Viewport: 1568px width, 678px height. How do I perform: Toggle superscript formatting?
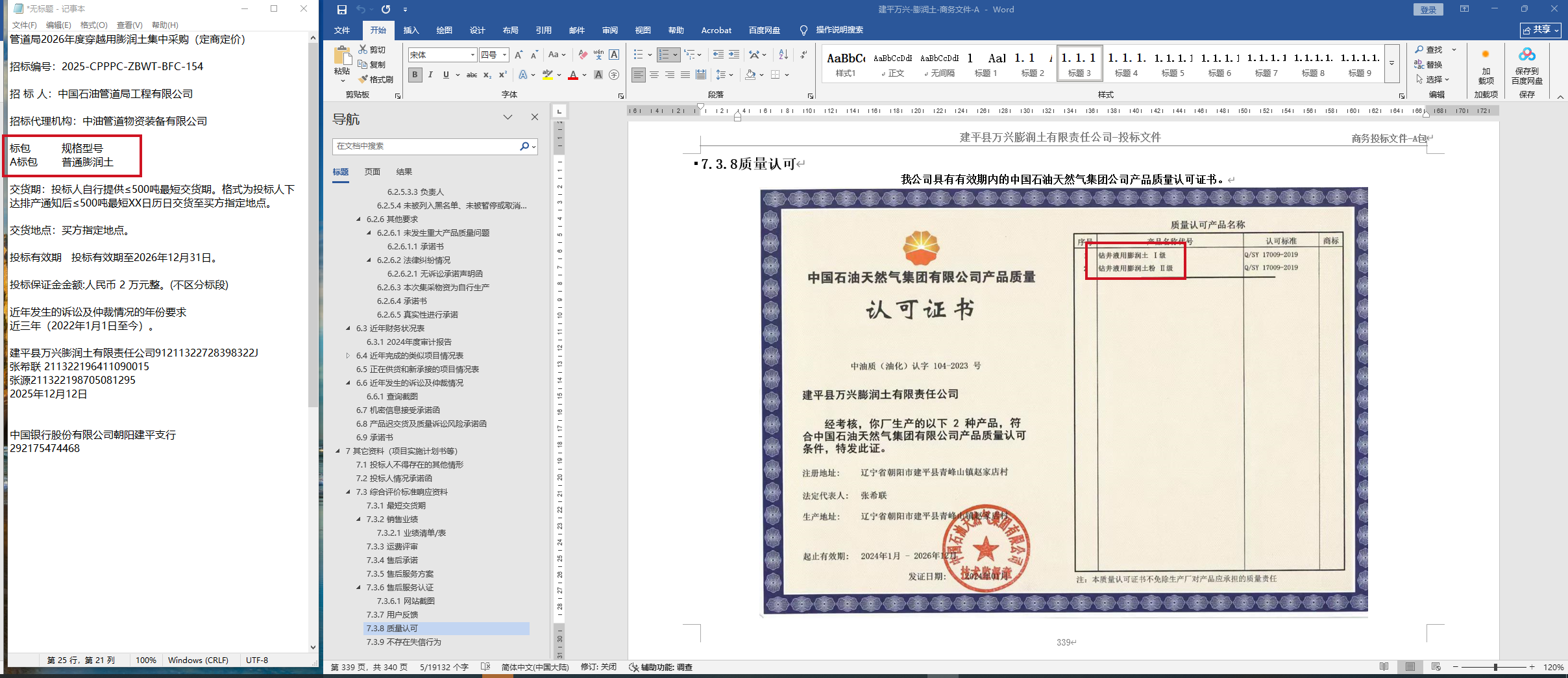502,75
